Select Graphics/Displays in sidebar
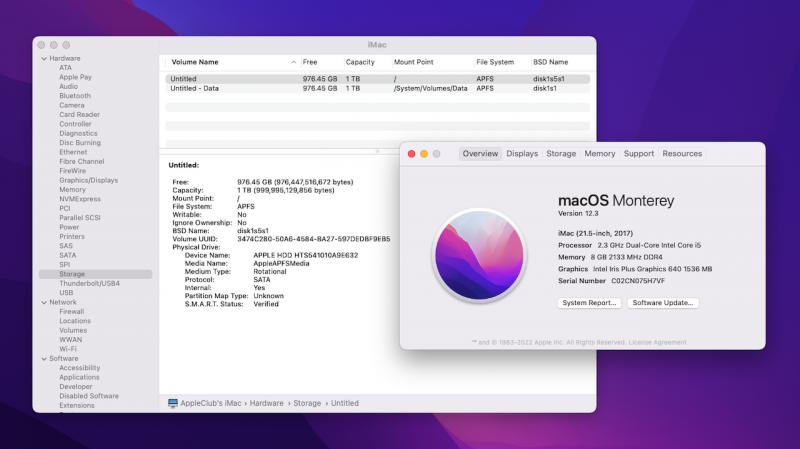 coord(88,180)
